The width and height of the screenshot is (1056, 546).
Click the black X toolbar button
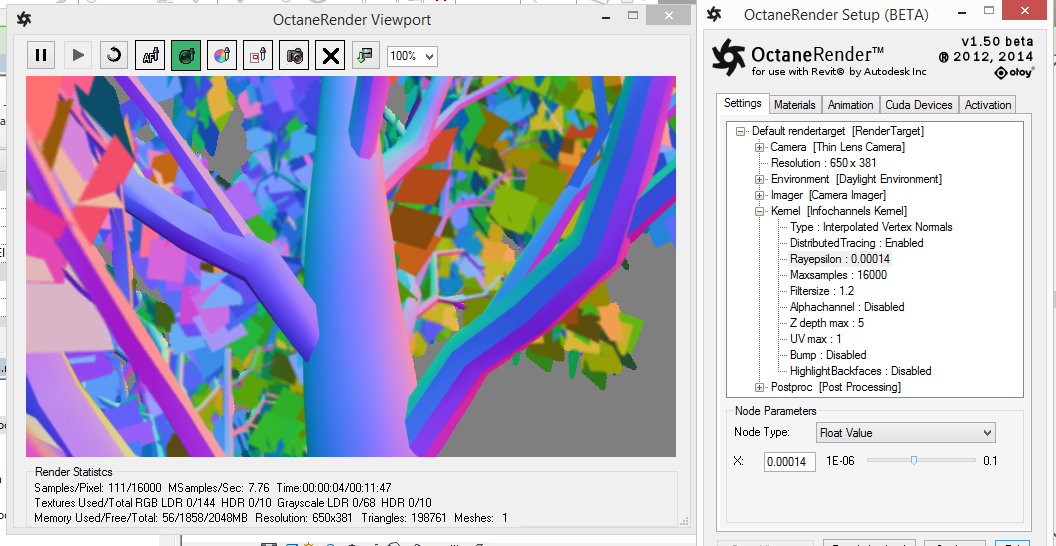[x=331, y=55]
